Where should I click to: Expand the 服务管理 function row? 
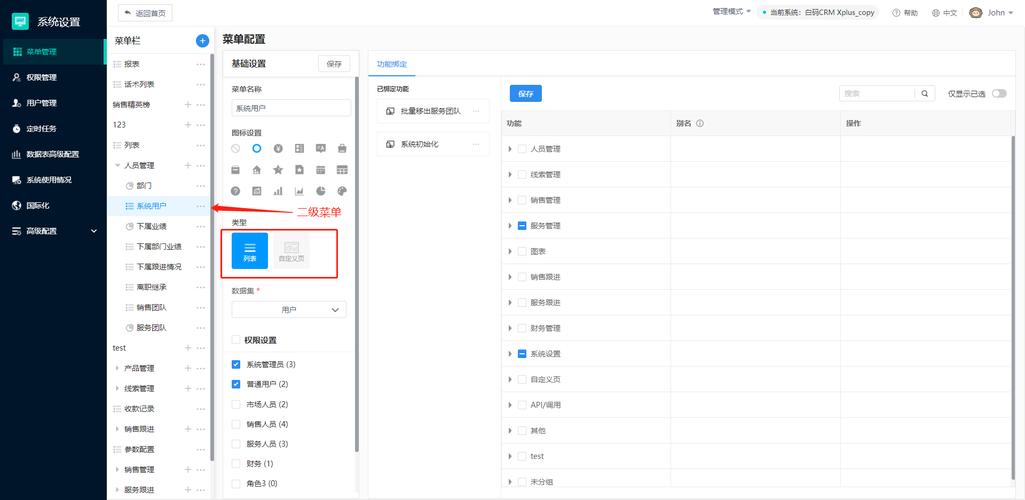(x=510, y=226)
